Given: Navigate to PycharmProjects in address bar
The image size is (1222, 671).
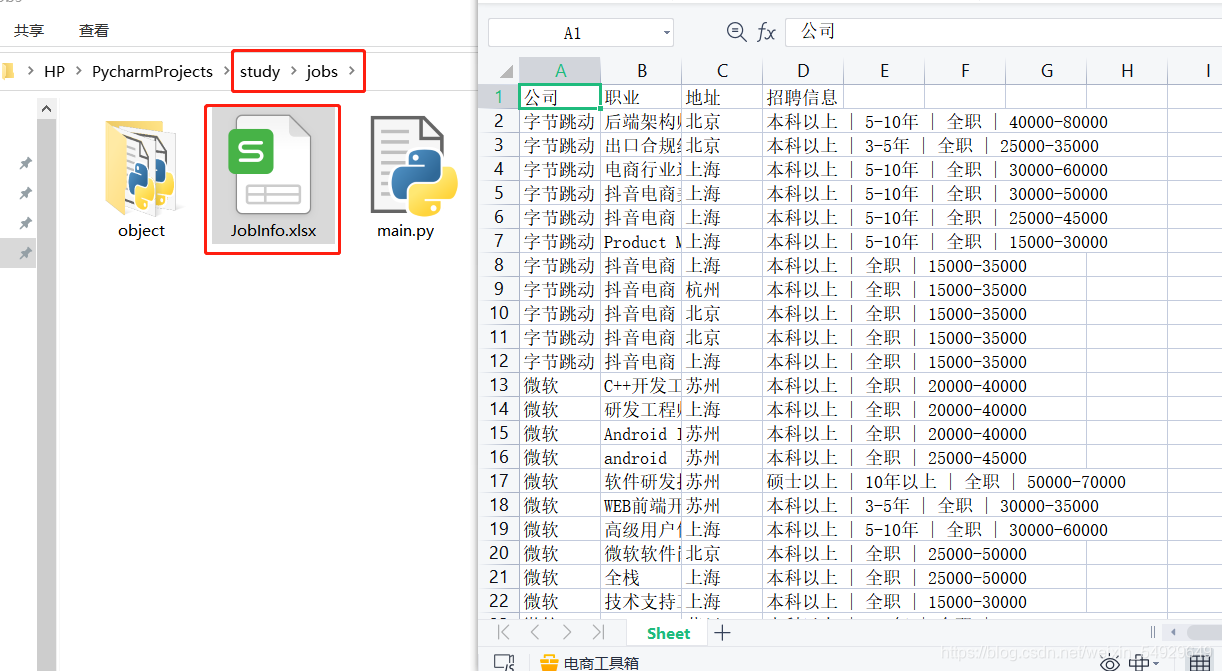Looking at the screenshot, I should (x=152, y=72).
